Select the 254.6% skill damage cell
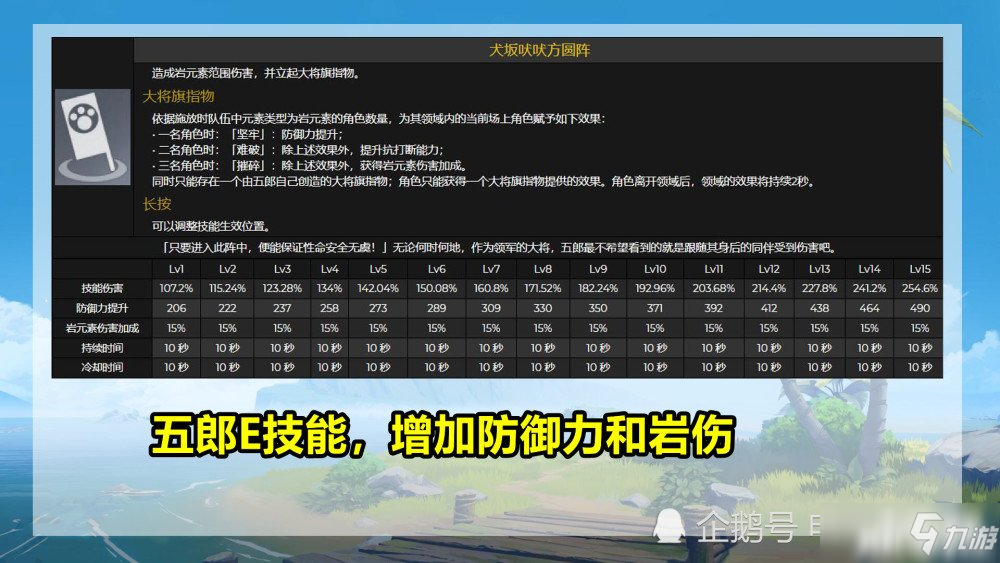 coord(920,289)
